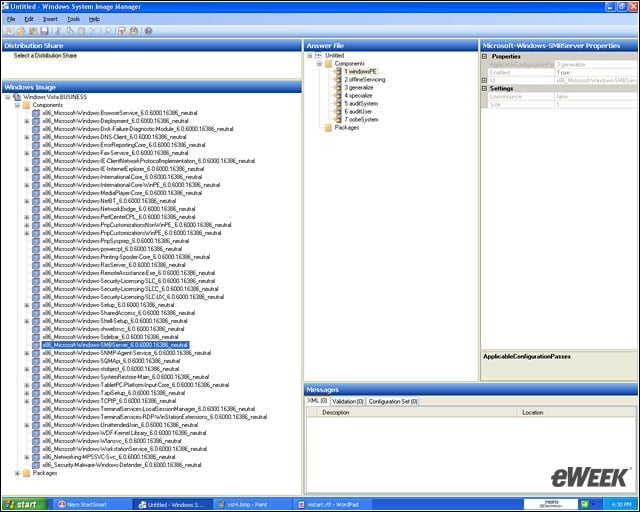Click the taskbar clock
The width and height of the screenshot is (640, 512).
tap(621, 505)
